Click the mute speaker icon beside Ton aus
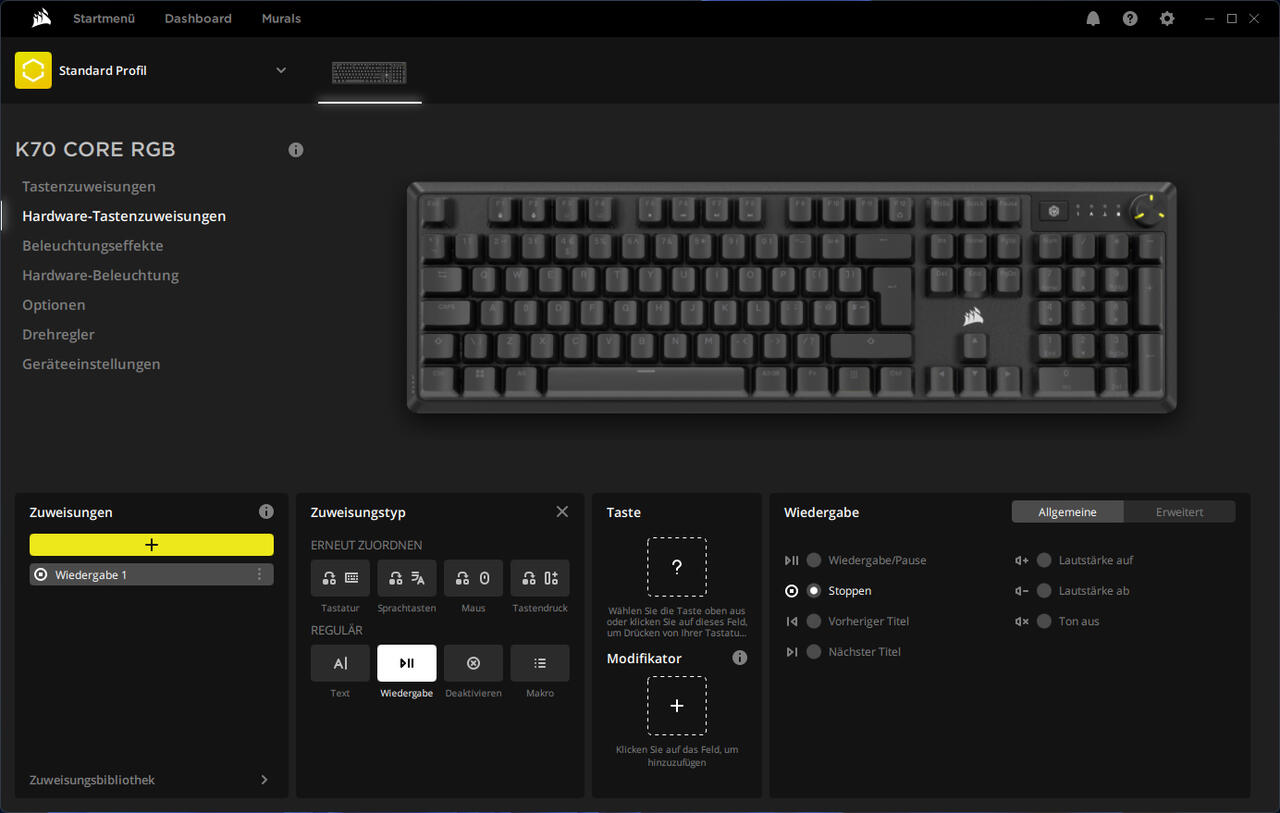Viewport: 1280px width, 813px height. click(1022, 621)
